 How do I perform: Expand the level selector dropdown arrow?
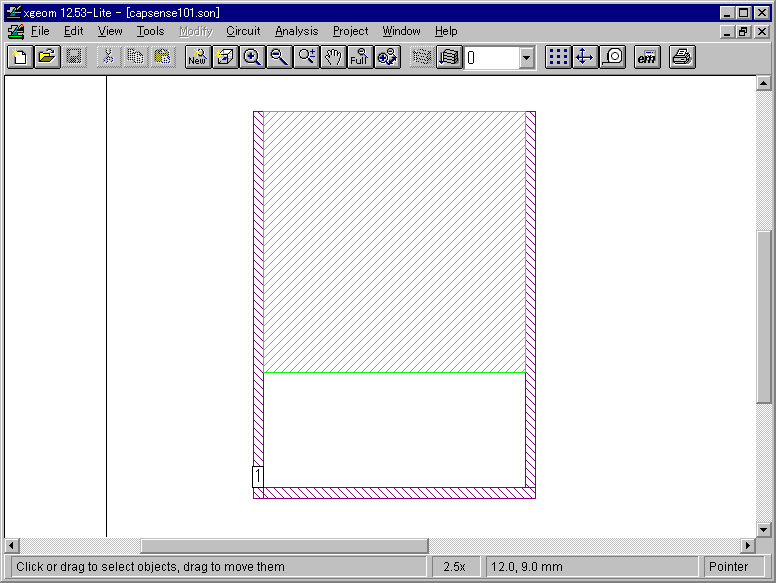coord(526,58)
